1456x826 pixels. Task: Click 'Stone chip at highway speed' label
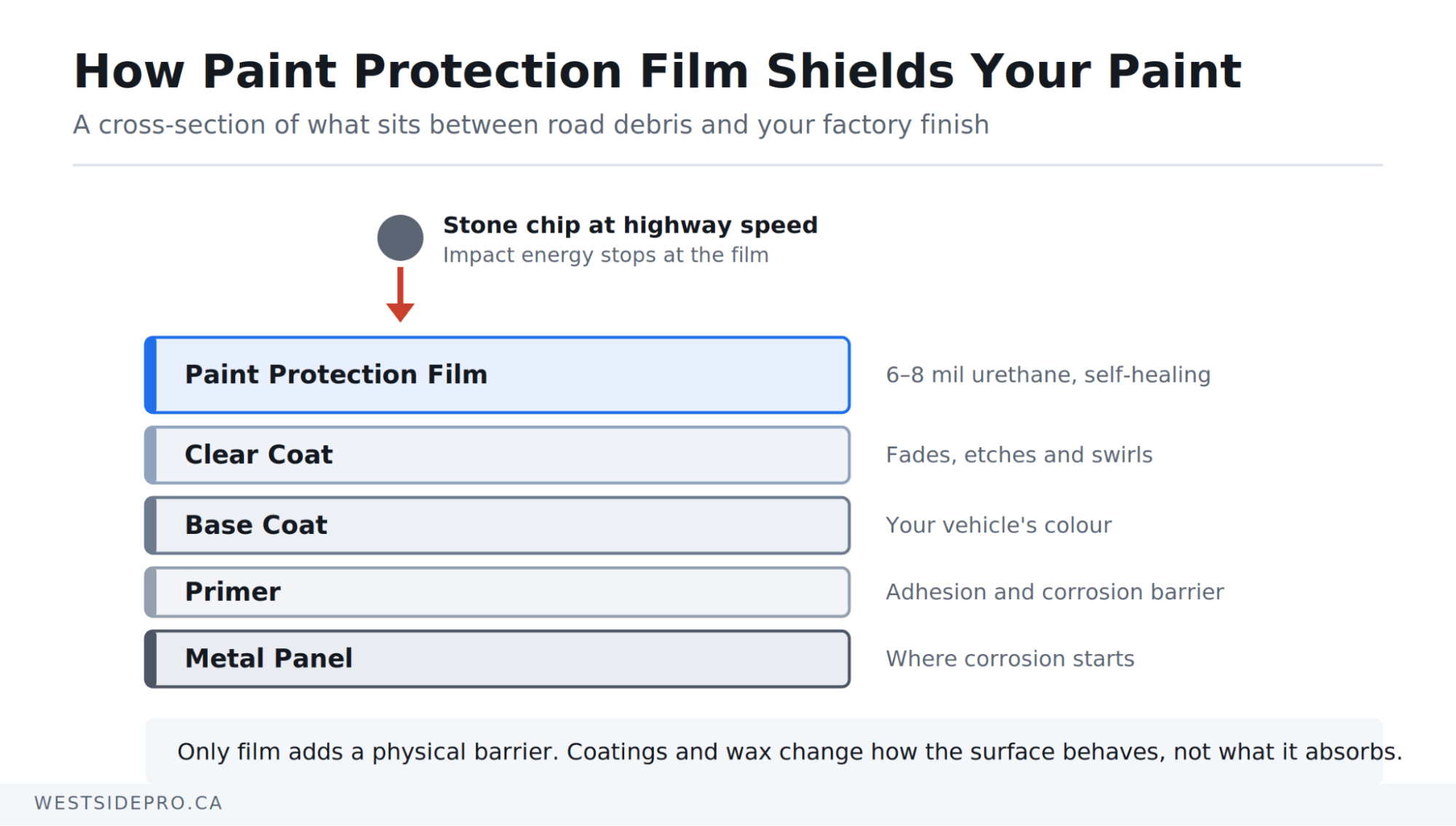click(x=630, y=225)
